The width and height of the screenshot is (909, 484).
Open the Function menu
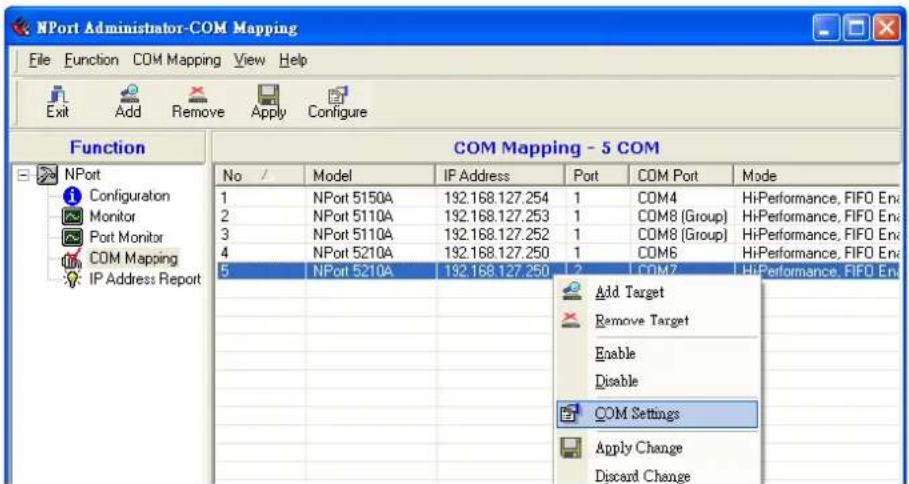91,60
